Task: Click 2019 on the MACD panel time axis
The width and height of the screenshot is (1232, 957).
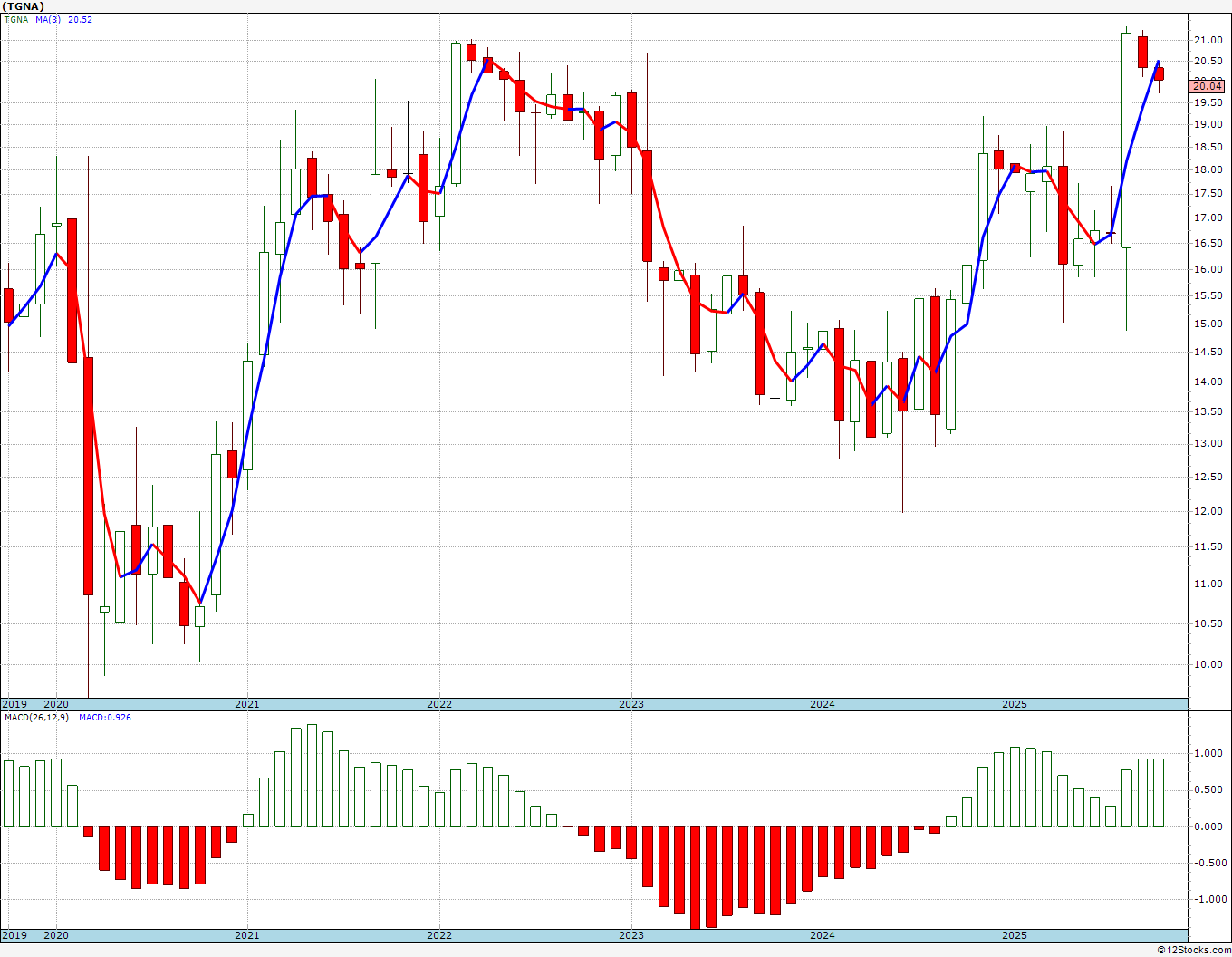Action: coord(14,936)
